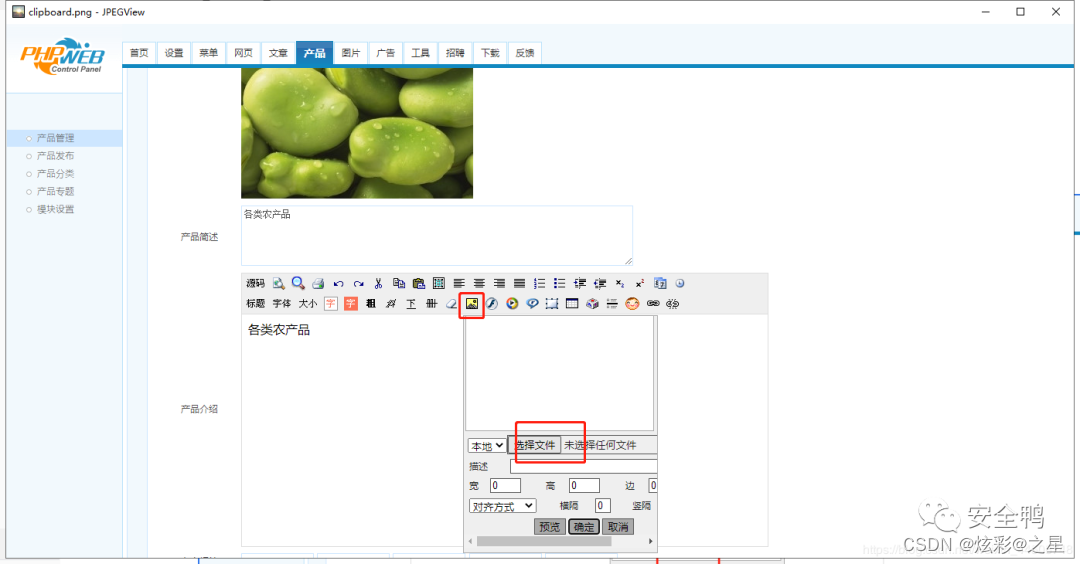Open 产品发布 in sidebar
This screenshot has height=564, width=1080.
55,156
